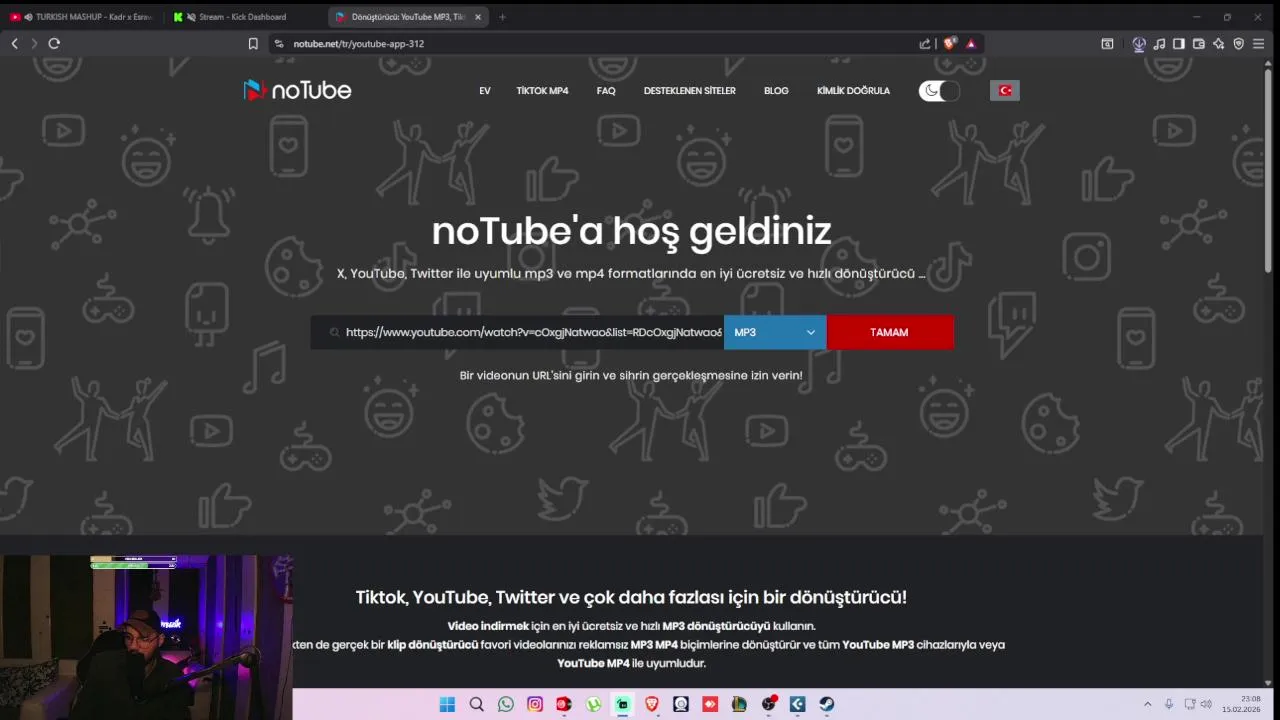
Task: Bookmark this page with the bookmark icon
Action: pyautogui.click(x=253, y=44)
